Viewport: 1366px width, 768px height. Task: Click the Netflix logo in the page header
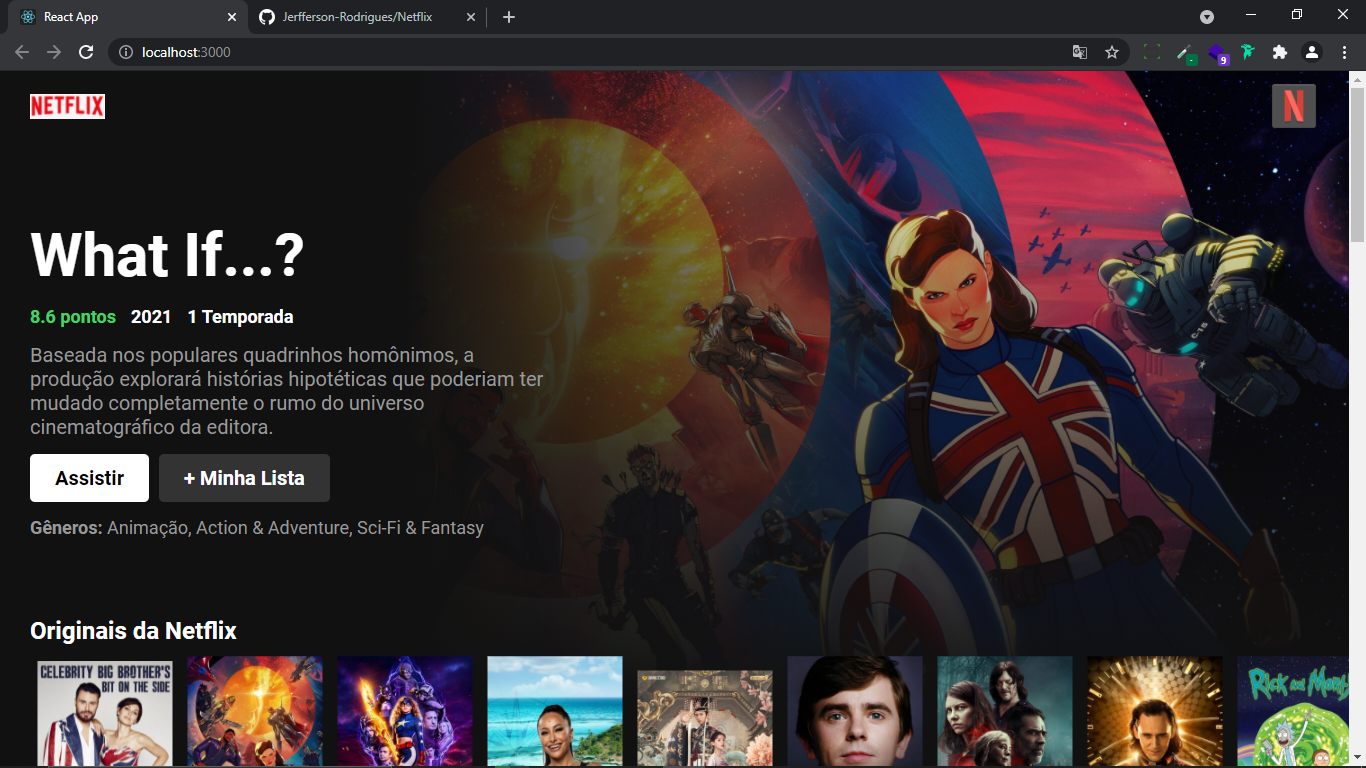coord(67,106)
